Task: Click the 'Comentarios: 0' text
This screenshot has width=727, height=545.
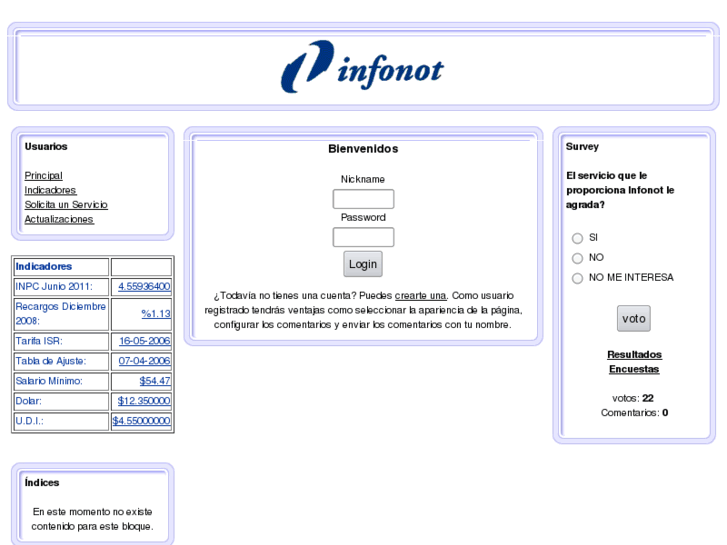Action: click(634, 413)
